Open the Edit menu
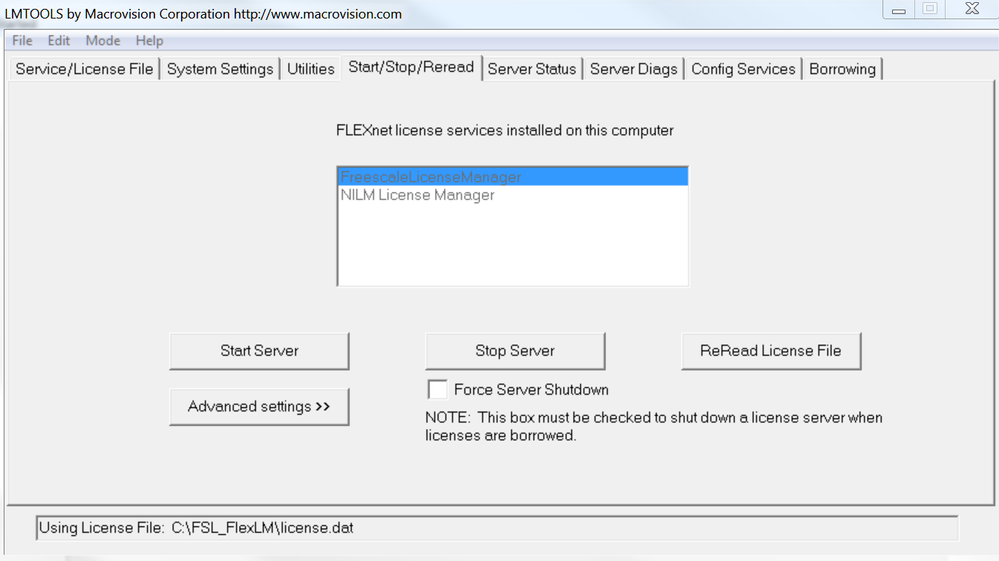Image resolution: width=999 pixels, height=561 pixels. (59, 41)
